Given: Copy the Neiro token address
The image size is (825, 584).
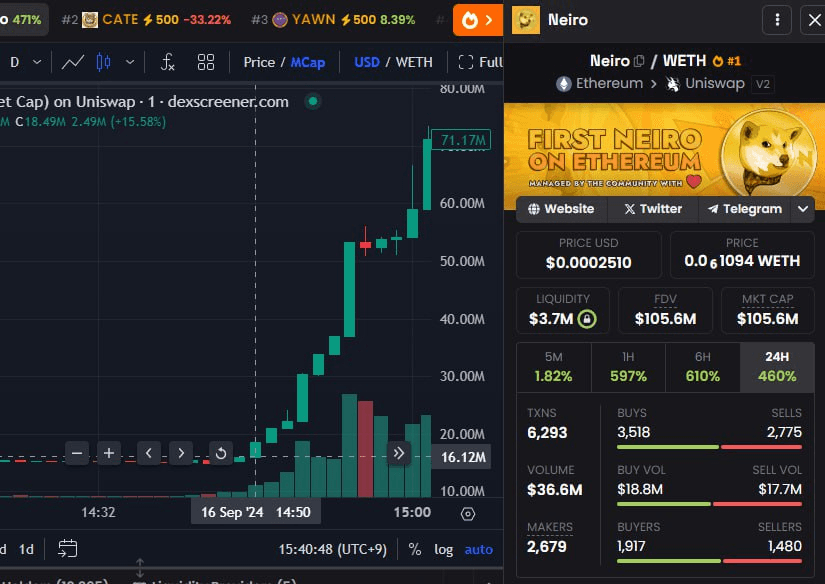Looking at the screenshot, I should tap(639, 61).
